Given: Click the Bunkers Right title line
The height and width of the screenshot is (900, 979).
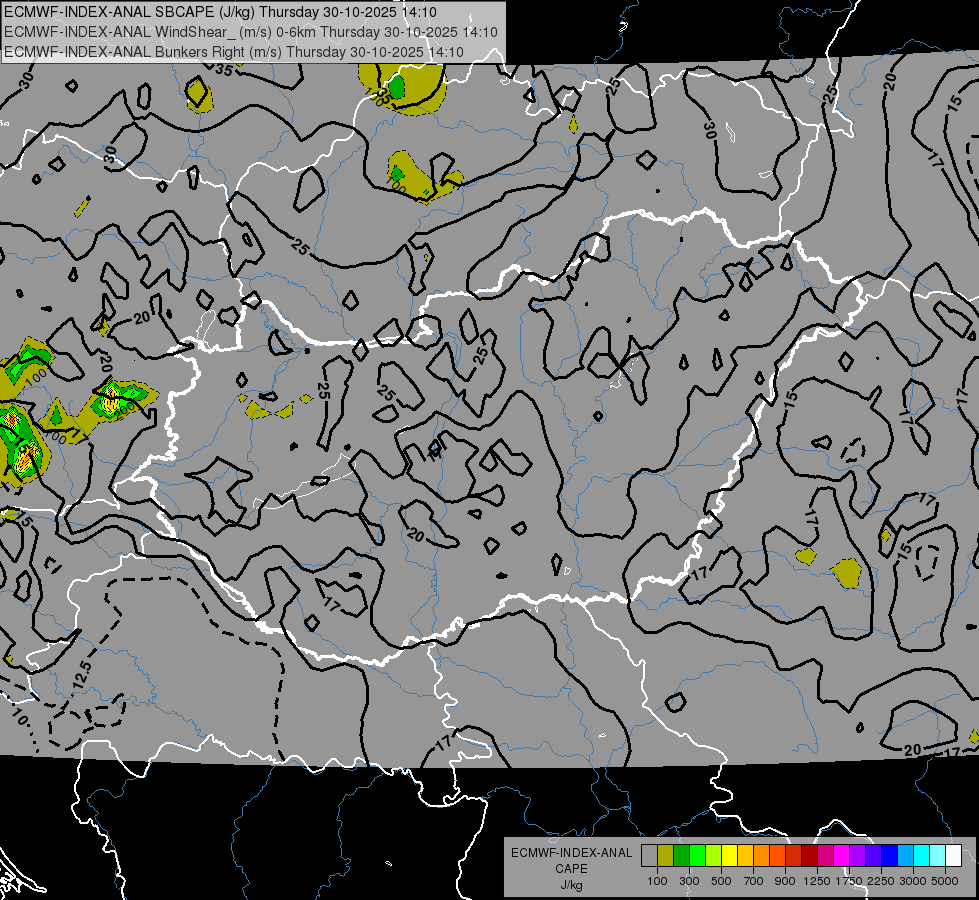Looking at the screenshot, I should (234, 52).
